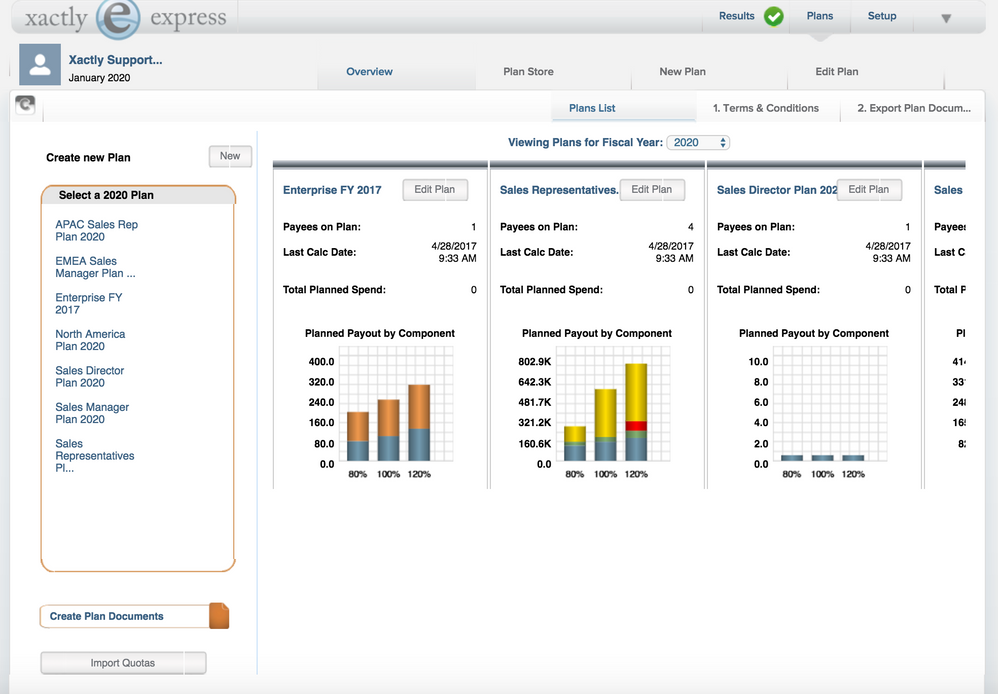Image resolution: width=998 pixels, height=694 pixels.
Task: Open North America Plan 2020
Action: point(90,340)
